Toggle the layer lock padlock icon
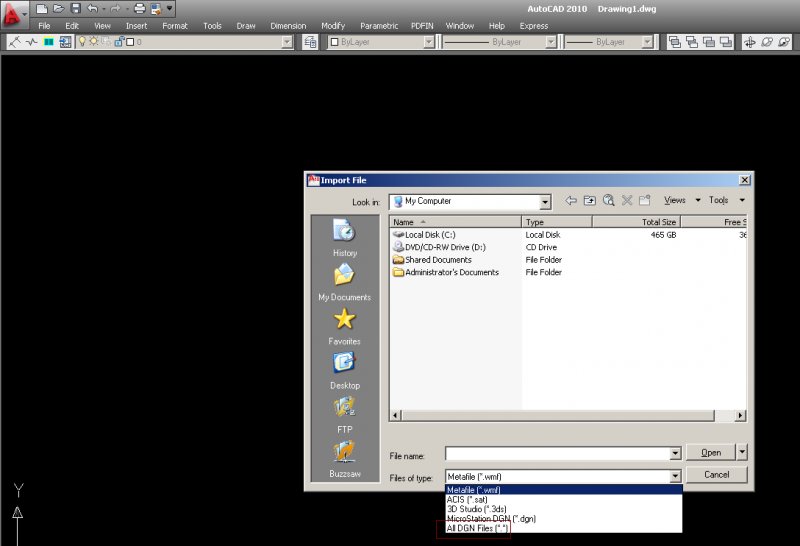Screen dimensions: 800x546 coord(118,42)
